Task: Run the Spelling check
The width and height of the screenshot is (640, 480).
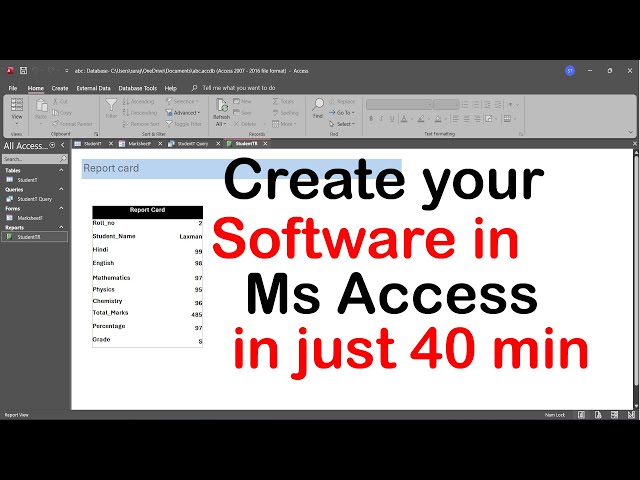Action: point(286,113)
